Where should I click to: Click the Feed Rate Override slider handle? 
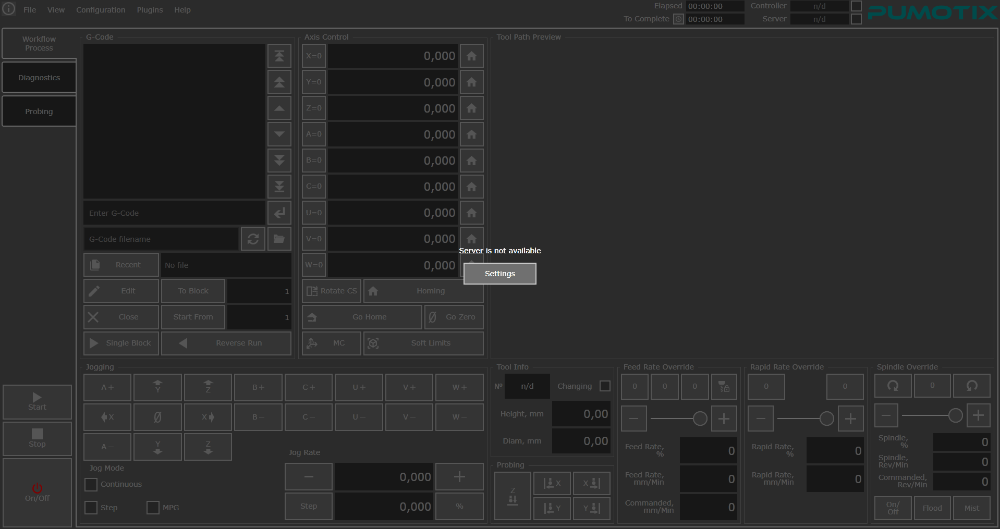[700, 419]
